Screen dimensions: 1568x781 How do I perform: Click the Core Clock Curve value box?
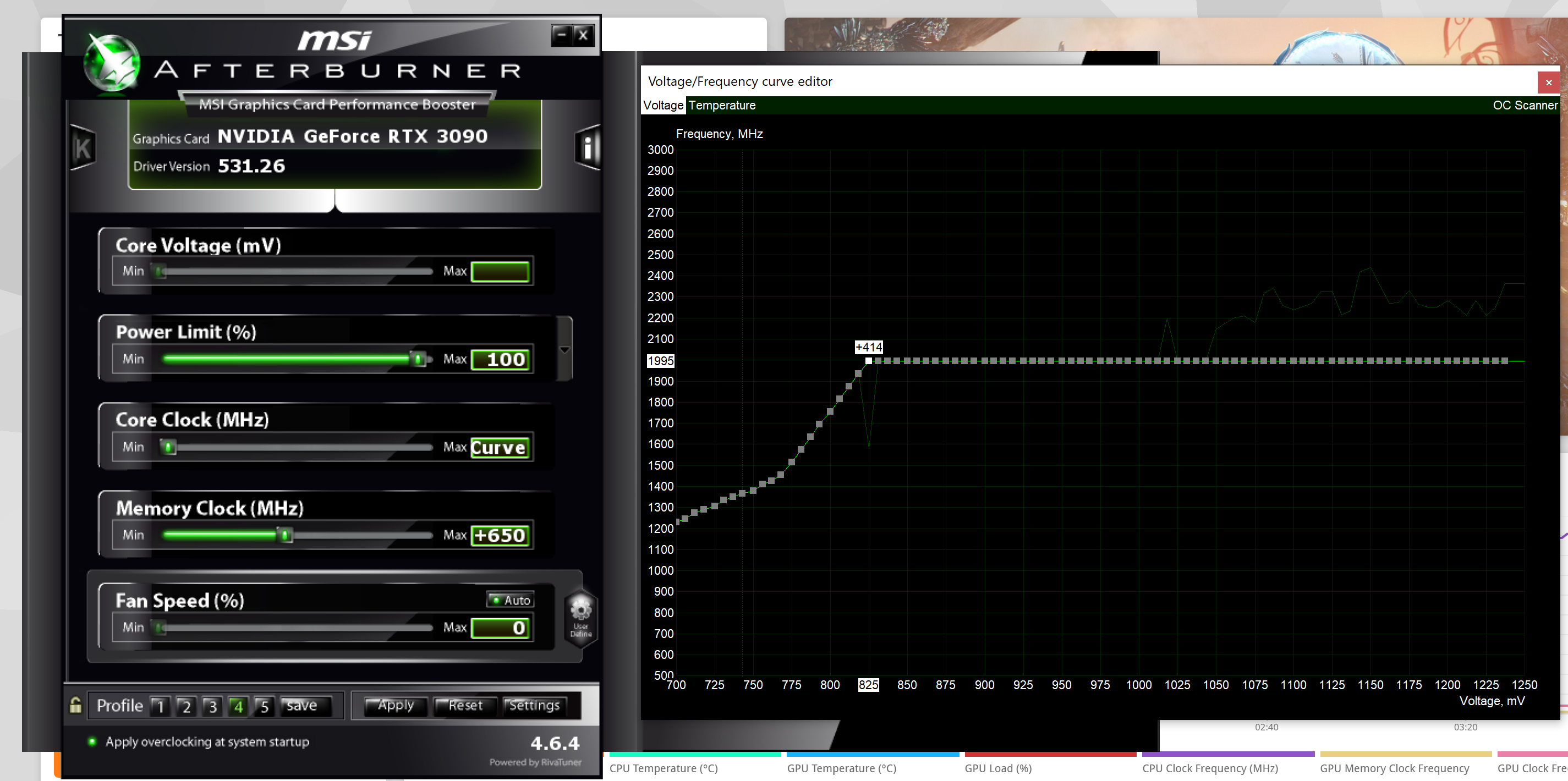(x=499, y=447)
